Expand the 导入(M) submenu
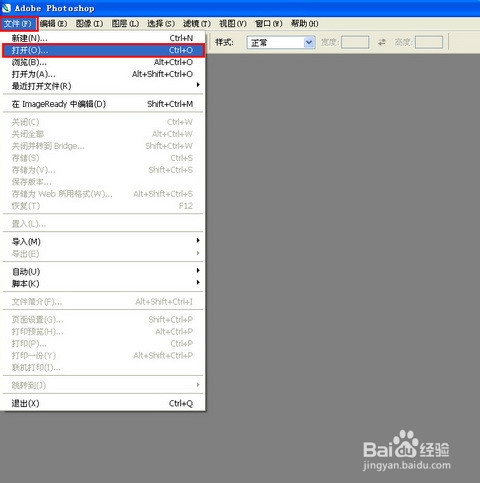 point(103,242)
